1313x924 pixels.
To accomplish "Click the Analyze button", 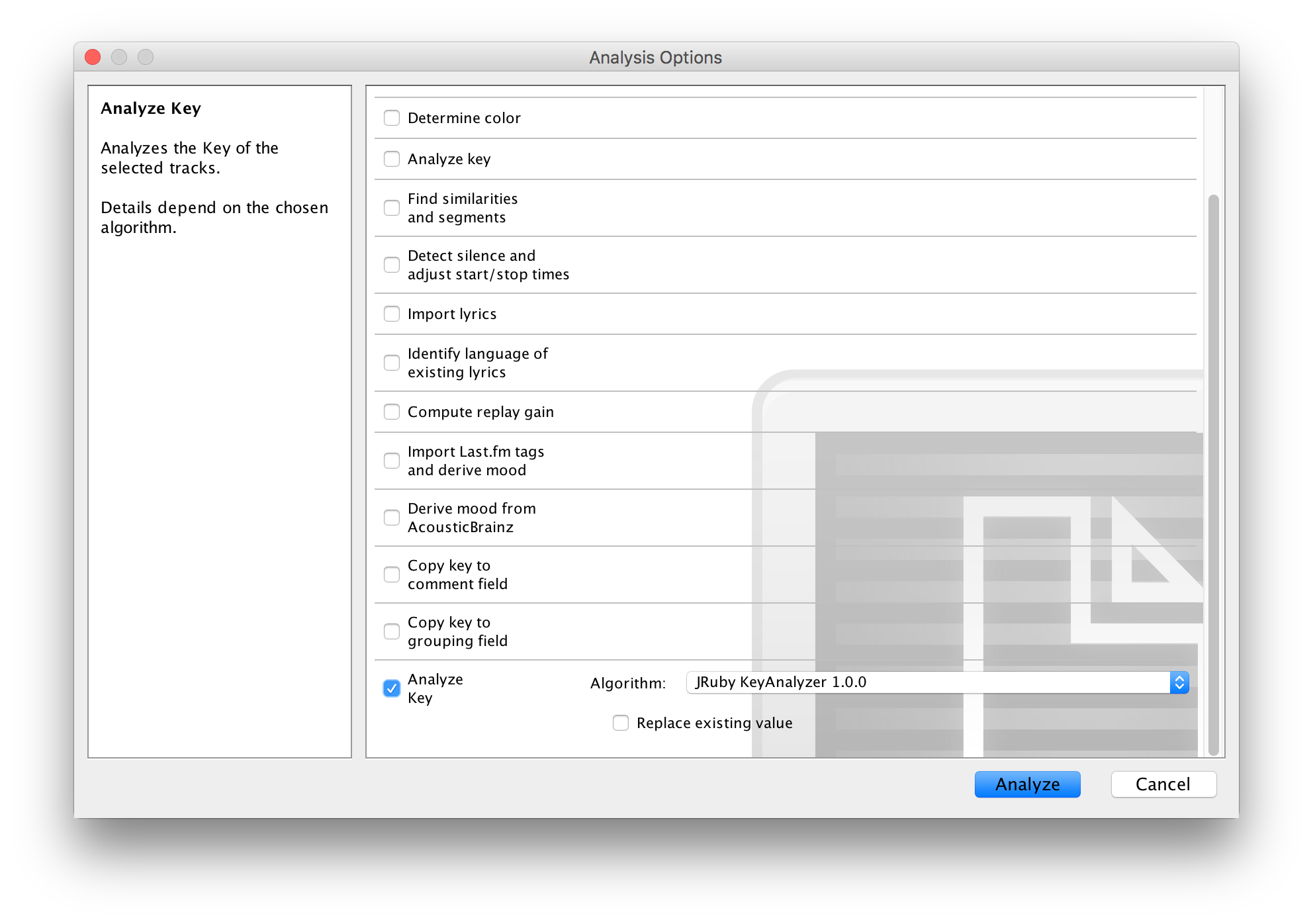I will click(1026, 784).
